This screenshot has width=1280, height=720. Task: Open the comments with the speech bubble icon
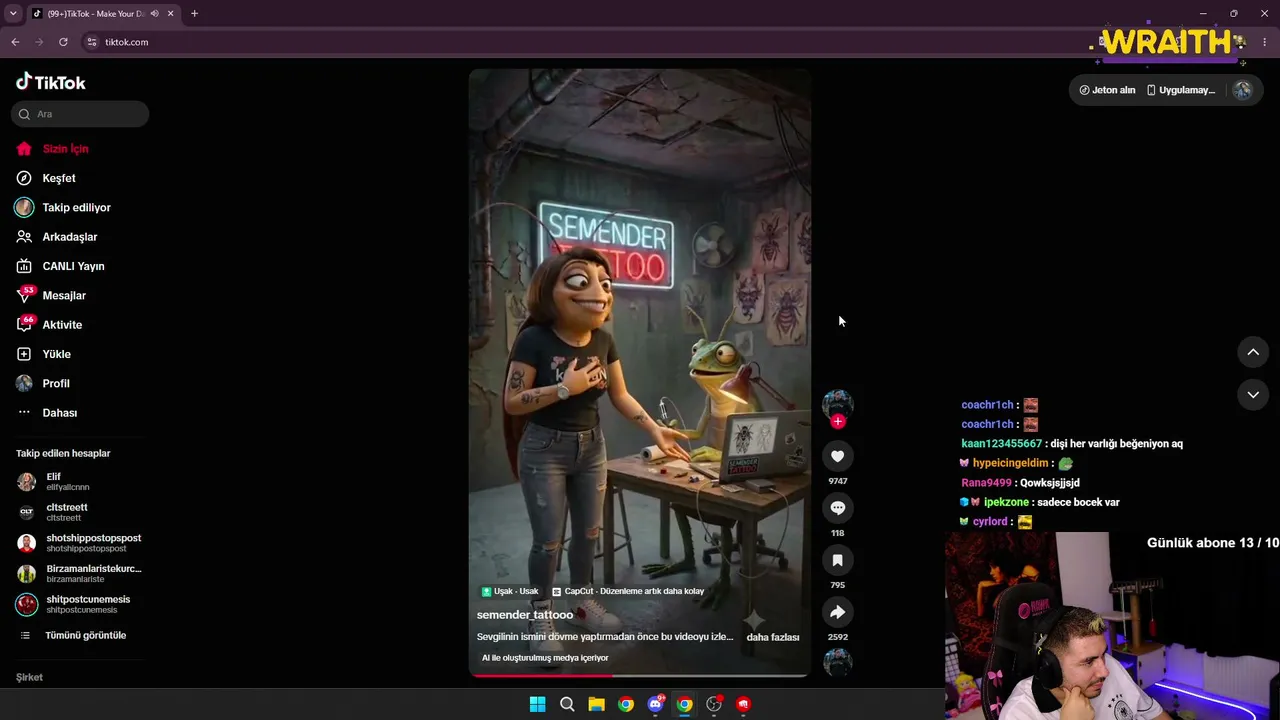838,508
